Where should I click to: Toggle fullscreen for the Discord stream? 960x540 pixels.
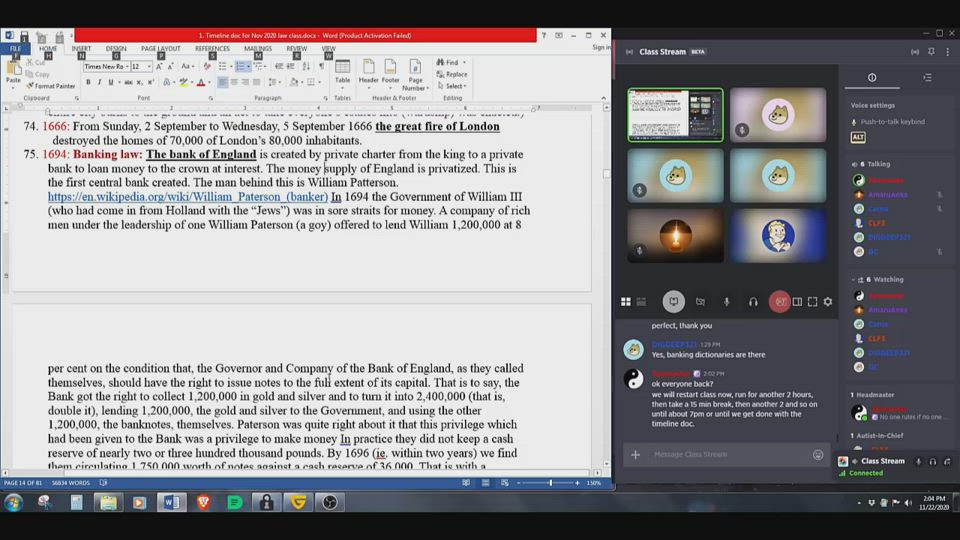pyautogui.click(x=812, y=301)
